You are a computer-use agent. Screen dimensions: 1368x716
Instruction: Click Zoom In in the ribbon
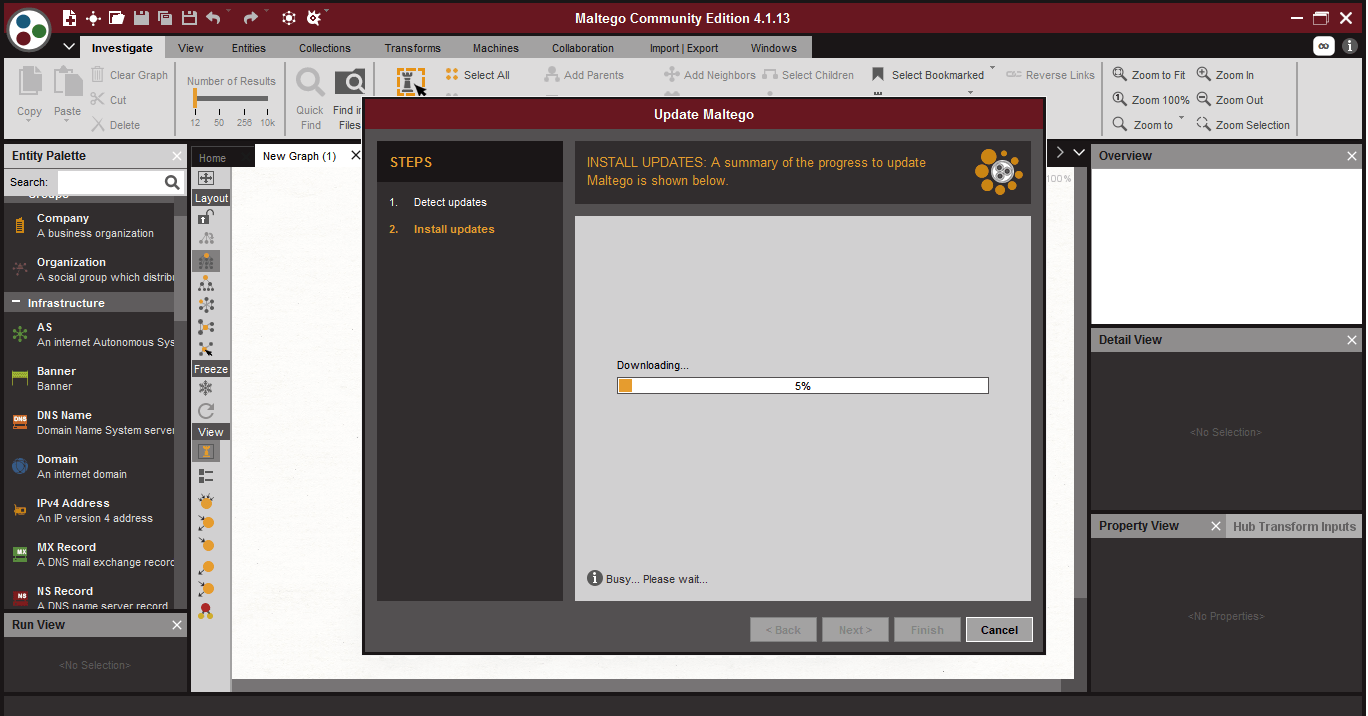pos(1225,75)
